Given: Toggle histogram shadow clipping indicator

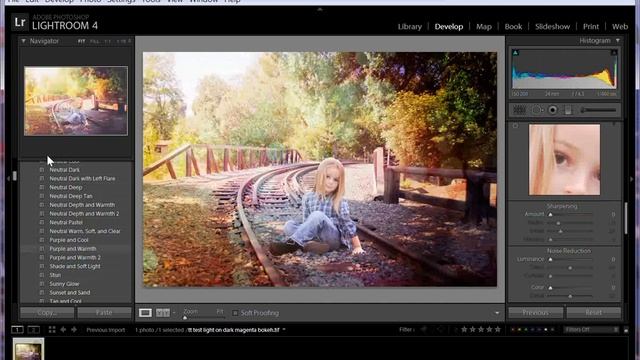Looking at the screenshot, I should pos(515,53).
